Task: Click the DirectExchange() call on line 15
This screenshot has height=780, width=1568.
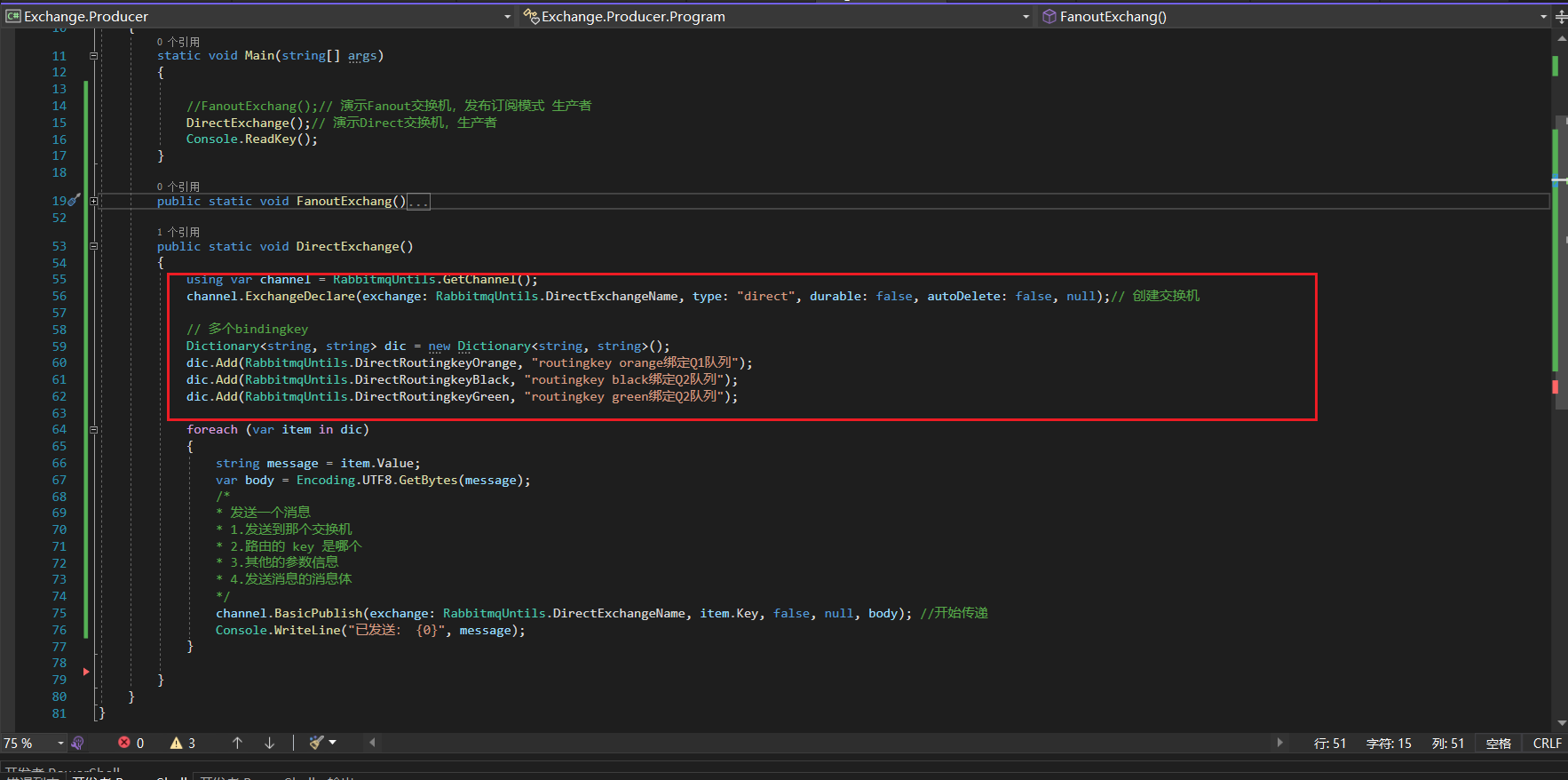Action: (248, 123)
